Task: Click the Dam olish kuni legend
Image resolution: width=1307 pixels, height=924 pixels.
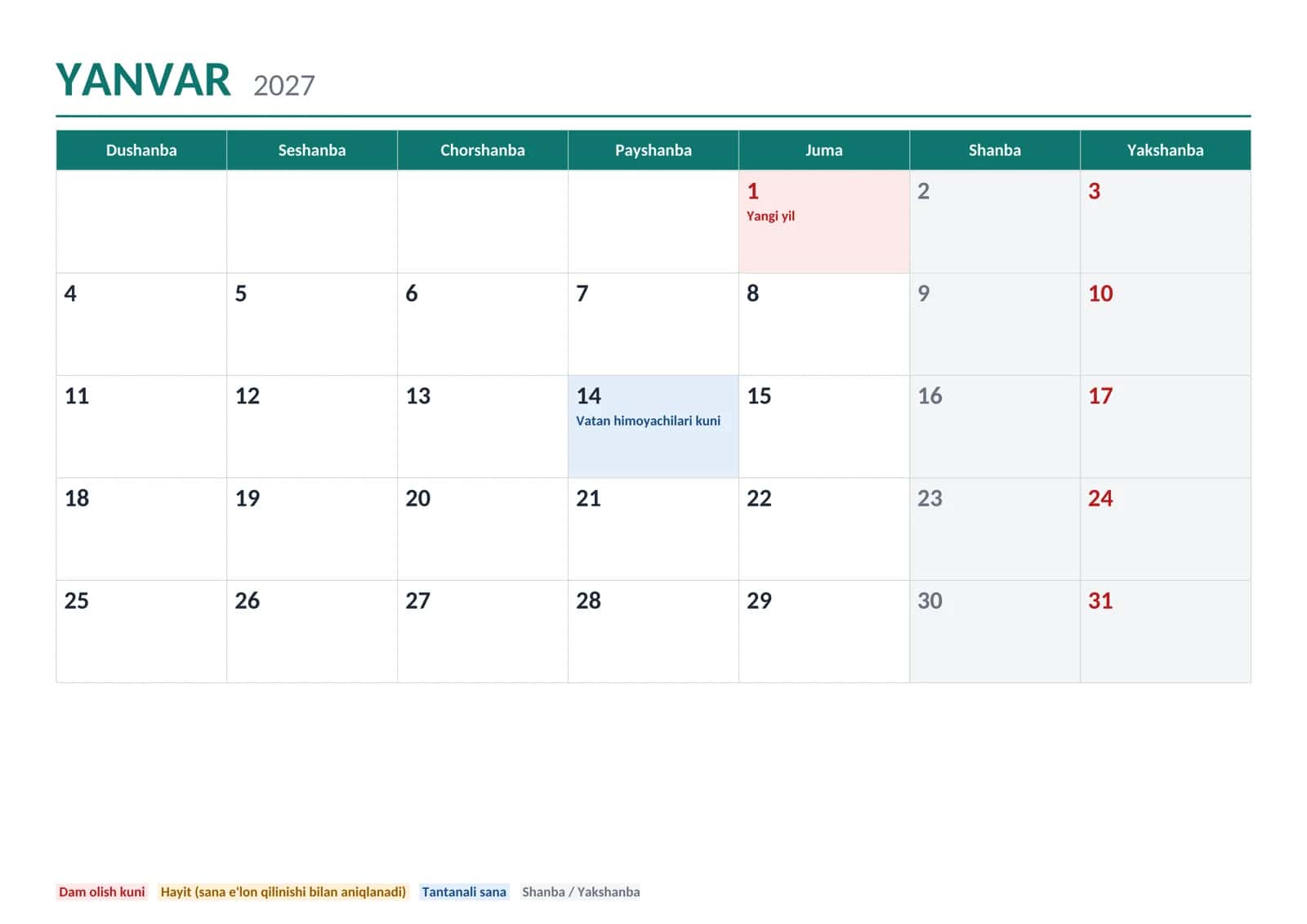Action: pyautogui.click(x=102, y=892)
